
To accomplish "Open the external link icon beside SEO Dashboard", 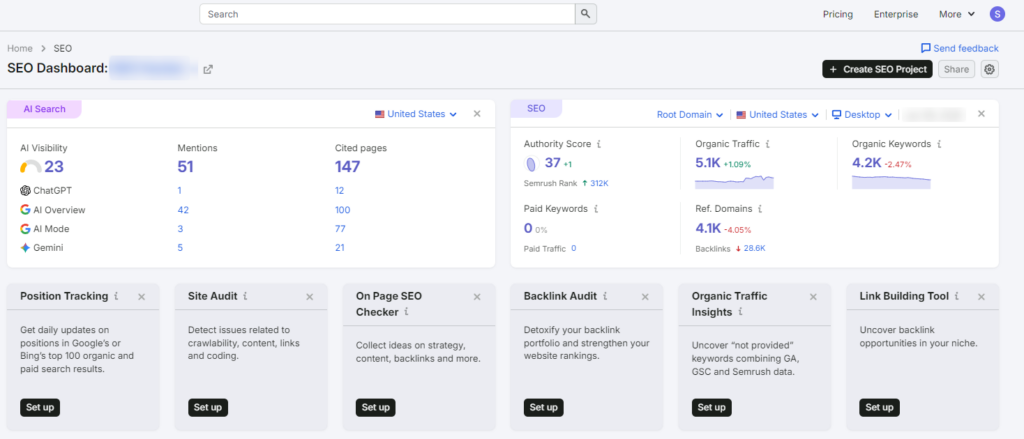I will (x=208, y=69).
